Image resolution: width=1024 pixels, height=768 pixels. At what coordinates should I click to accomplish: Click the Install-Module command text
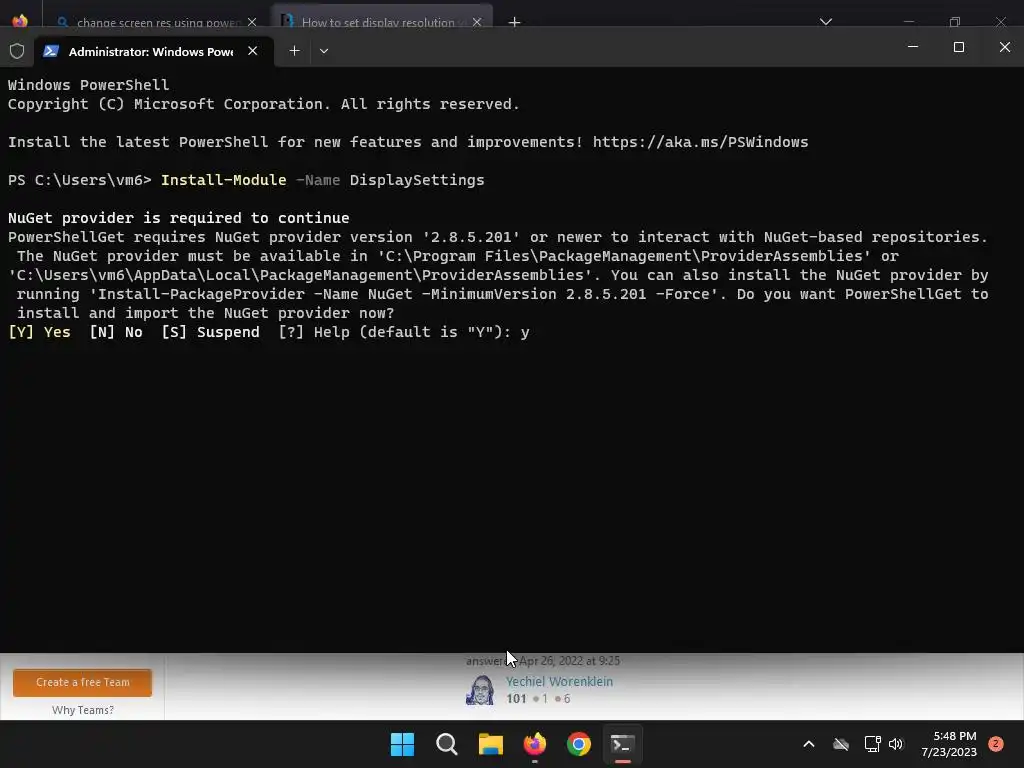point(223,180)
